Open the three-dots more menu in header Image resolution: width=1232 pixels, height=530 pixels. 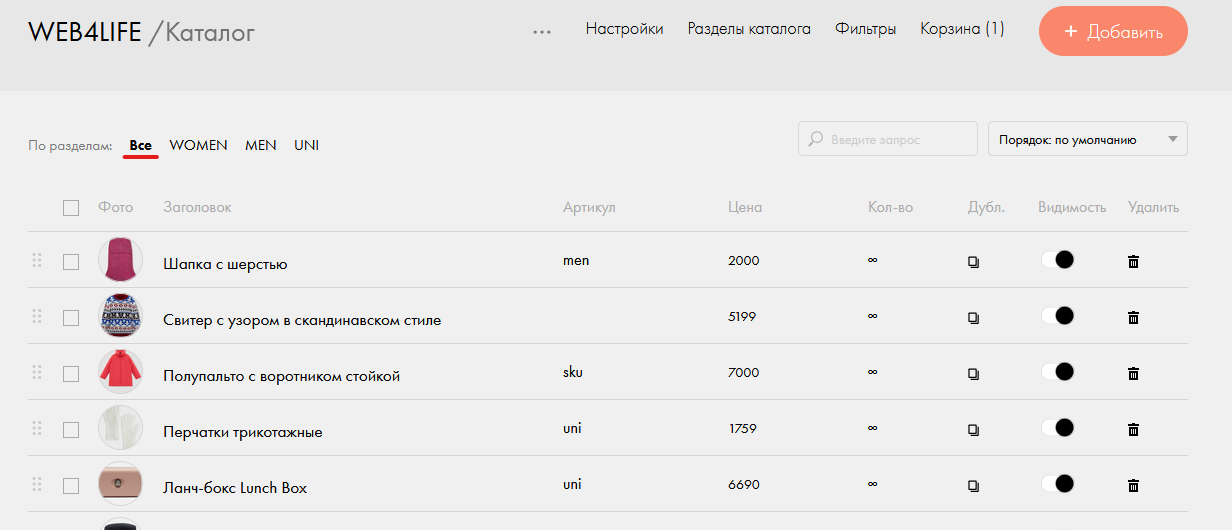tap(542, 32)
